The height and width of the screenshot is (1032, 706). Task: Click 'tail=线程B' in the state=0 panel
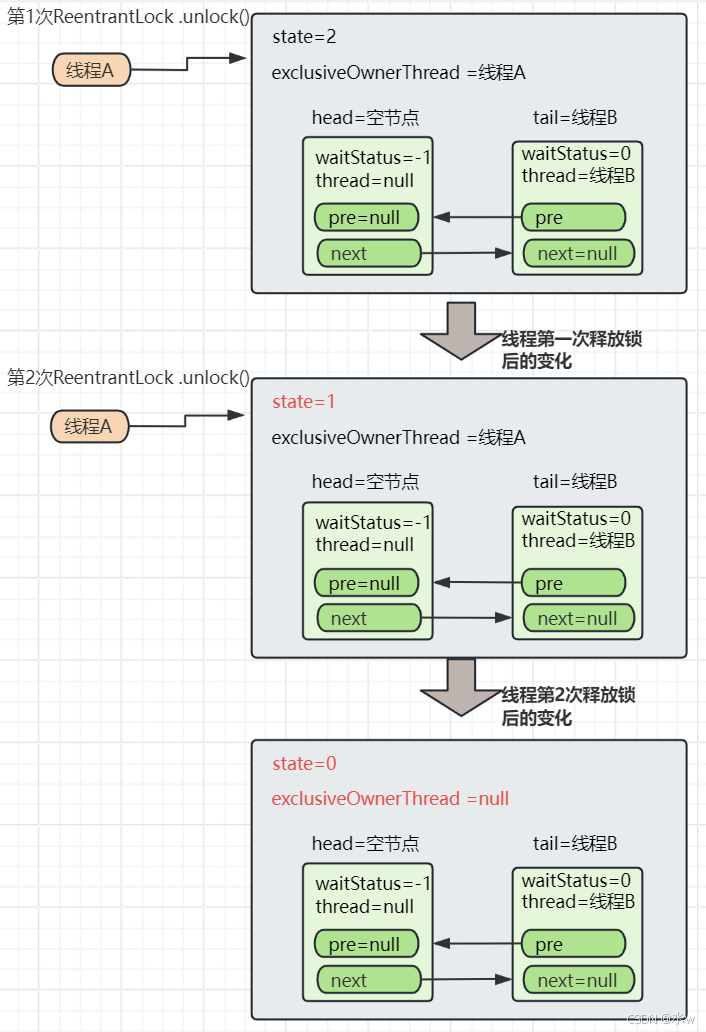575,843
